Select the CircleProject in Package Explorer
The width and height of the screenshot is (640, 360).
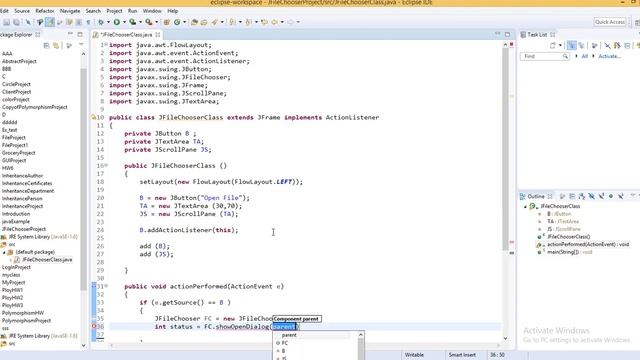tap(16, 84)
